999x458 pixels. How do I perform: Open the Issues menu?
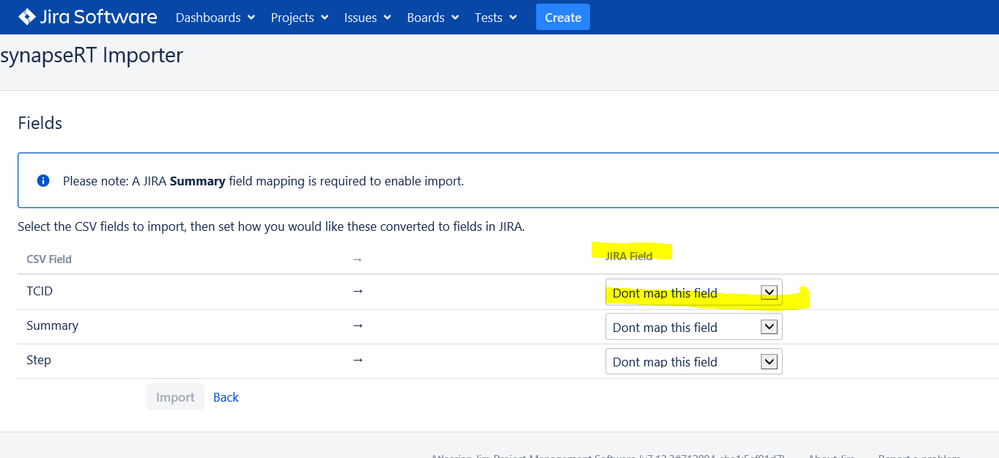click(368, 18)
